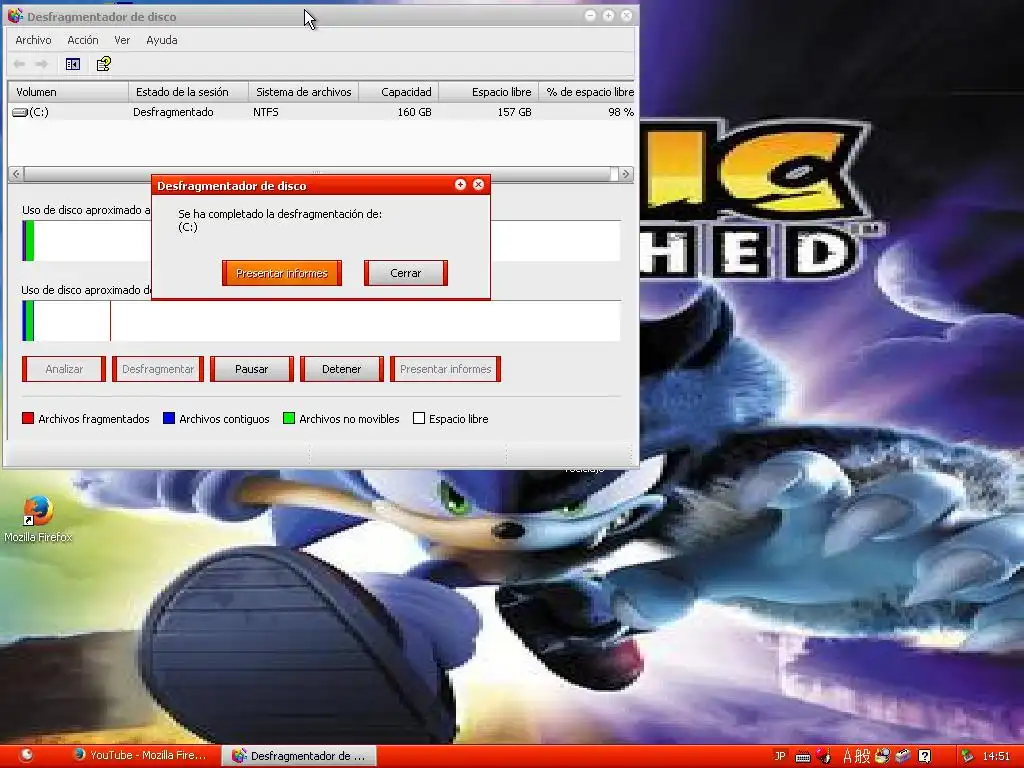Click the 98 % free space cell
The image size is (1024, 768).
[x=620, y=112]
